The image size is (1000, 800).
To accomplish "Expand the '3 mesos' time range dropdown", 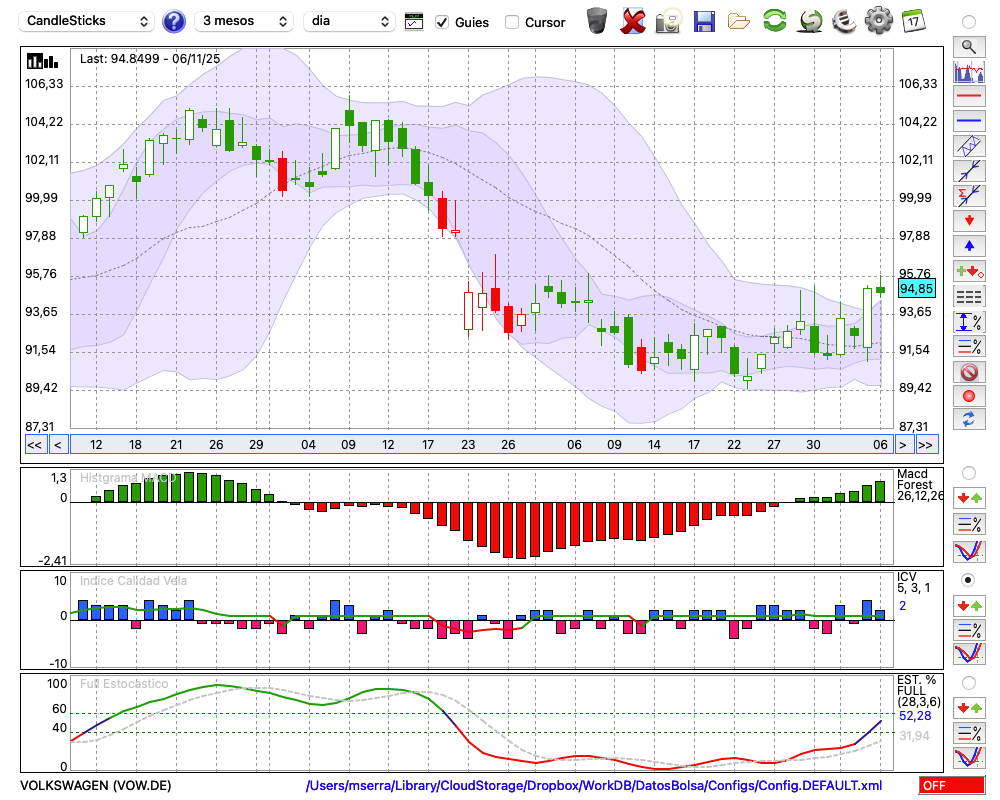I will [244, 21].
